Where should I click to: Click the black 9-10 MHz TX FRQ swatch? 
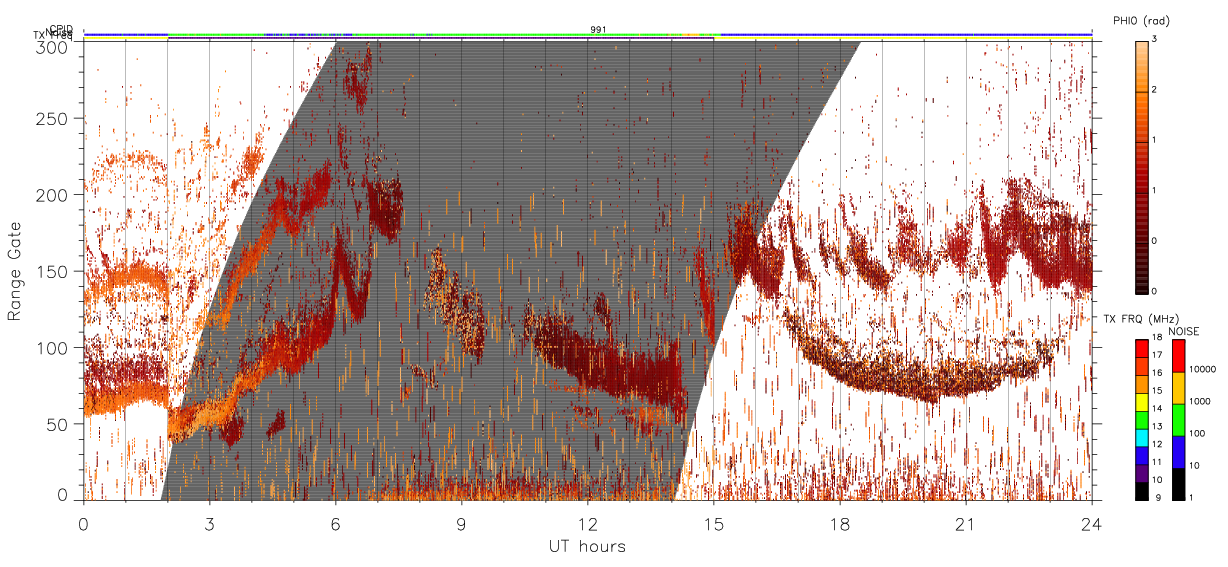click(x=1141, y=489)
